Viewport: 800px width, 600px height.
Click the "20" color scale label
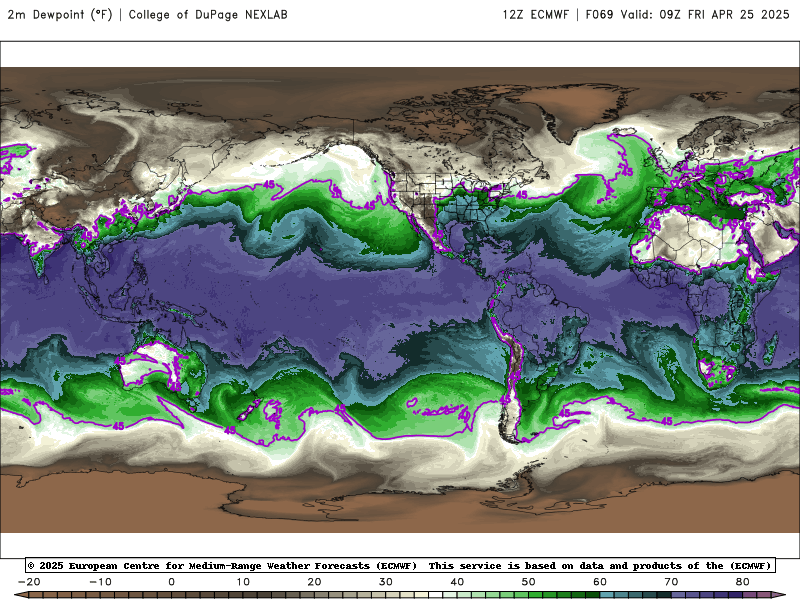[x=314, y=582]
